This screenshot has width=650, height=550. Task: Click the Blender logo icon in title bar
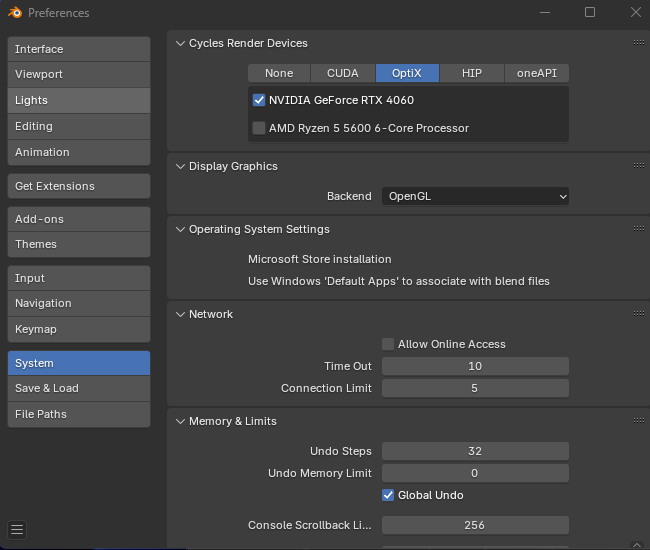click(15, 12)
